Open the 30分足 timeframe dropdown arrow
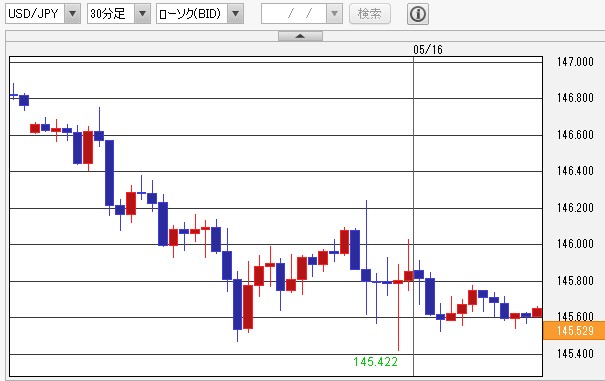The image size is (605, 381). click(142, 14)
